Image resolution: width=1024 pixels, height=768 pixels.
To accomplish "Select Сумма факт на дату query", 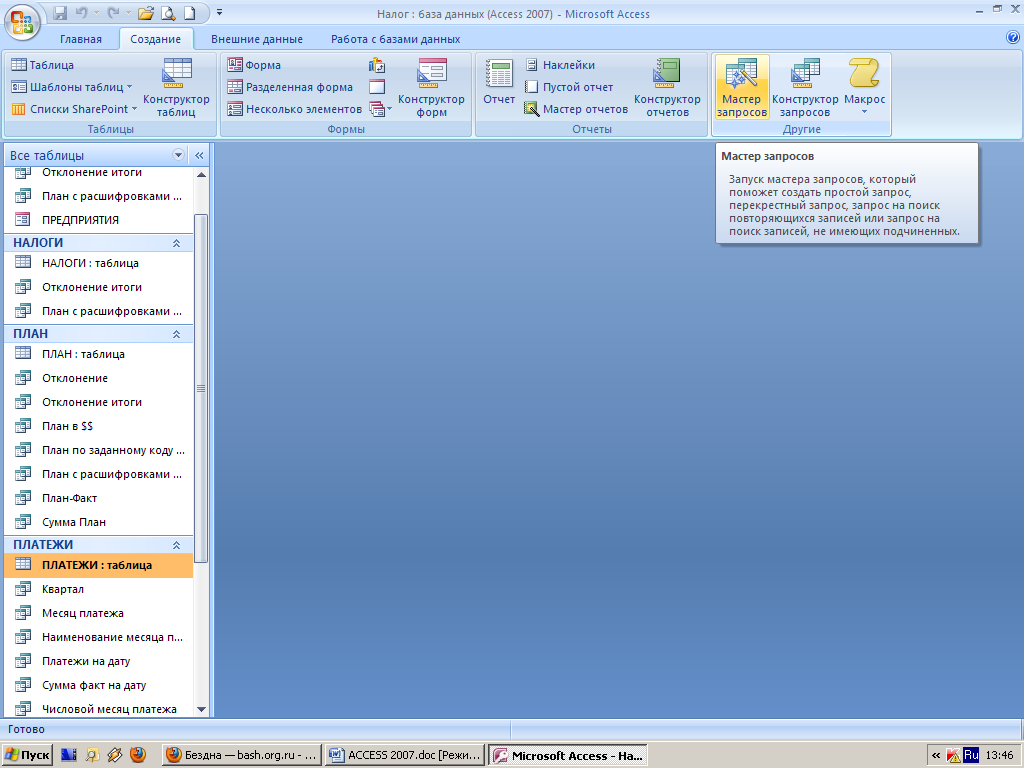I will click(99, 685).
